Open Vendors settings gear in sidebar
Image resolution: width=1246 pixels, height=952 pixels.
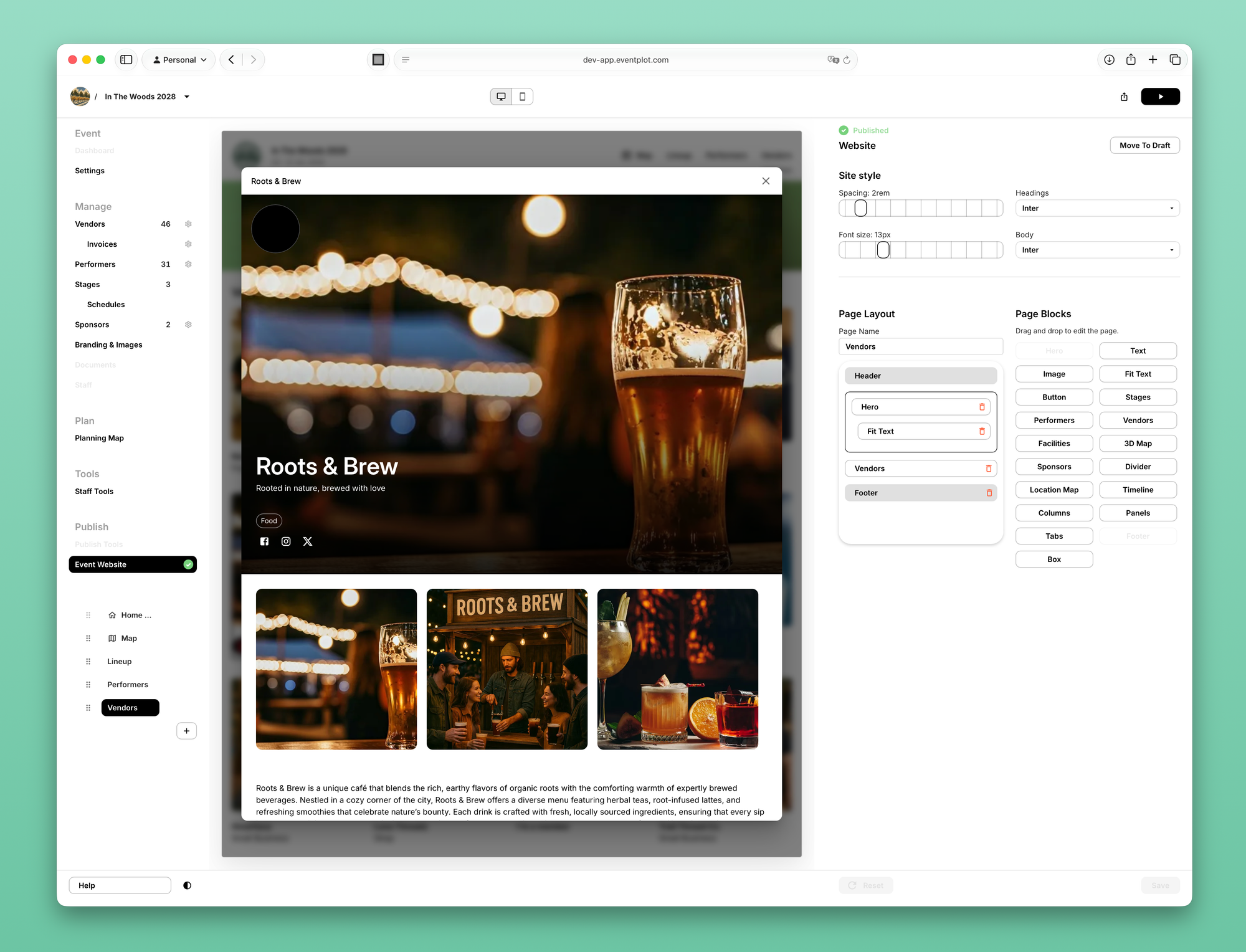tap(188, 224)
